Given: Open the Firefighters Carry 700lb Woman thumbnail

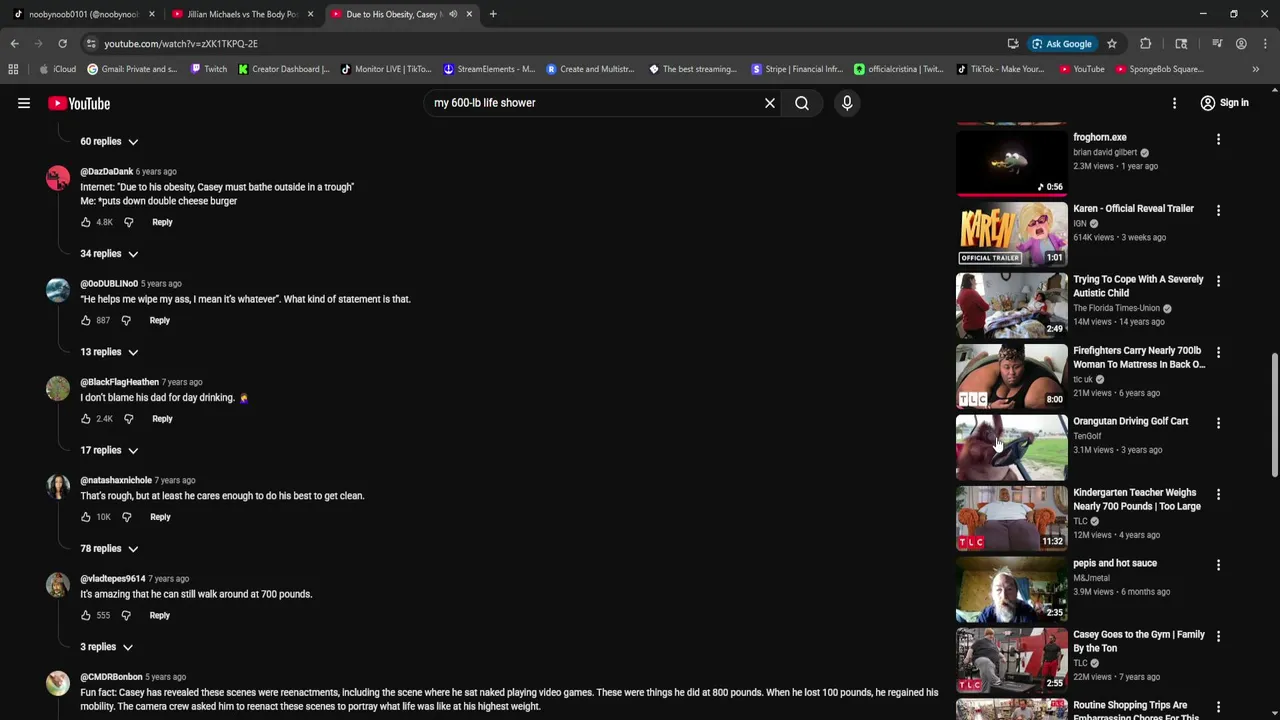Looking at the screenshot, I should (1012, 376).
